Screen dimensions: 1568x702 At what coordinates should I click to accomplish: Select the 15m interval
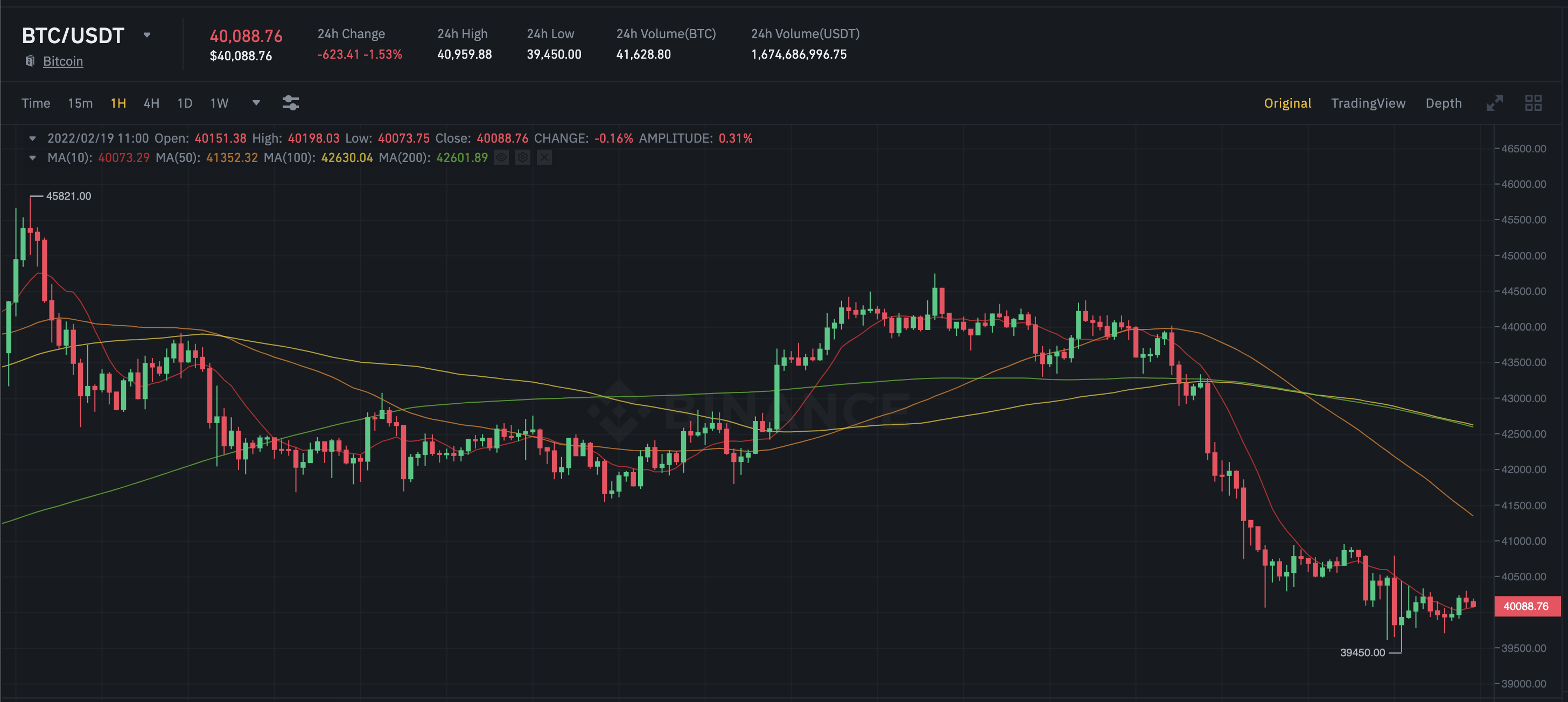pos(80,103)
